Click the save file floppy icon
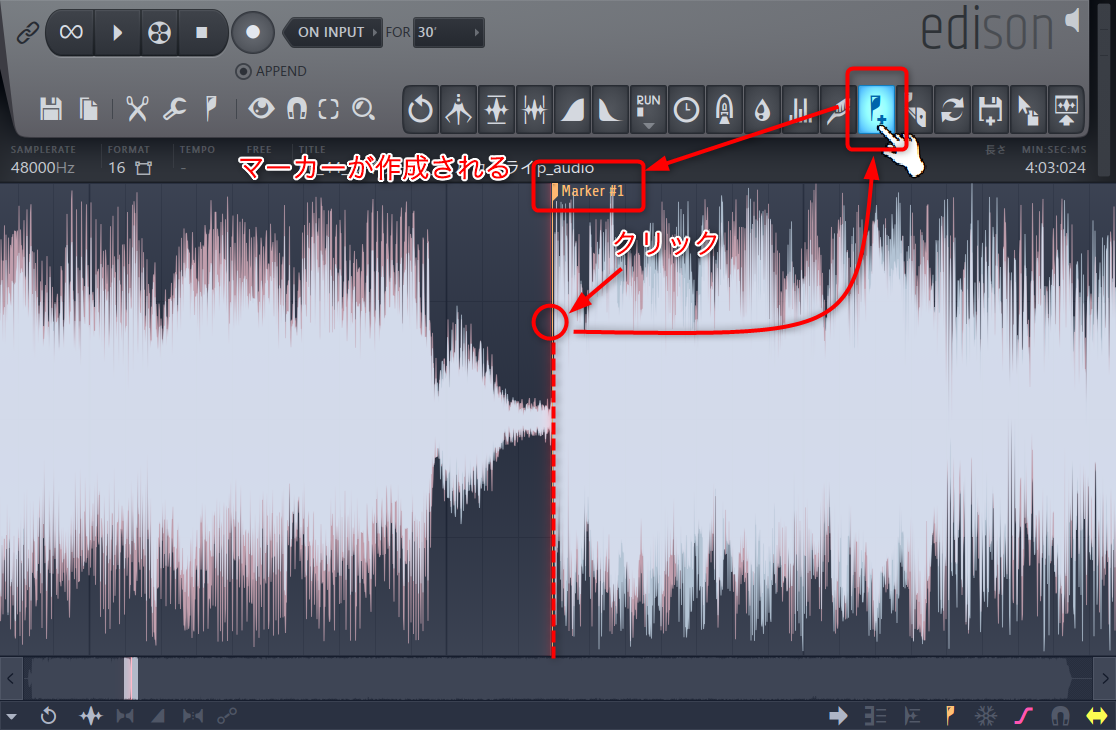This screenshot has height=730, width=1116. [51, 109]
